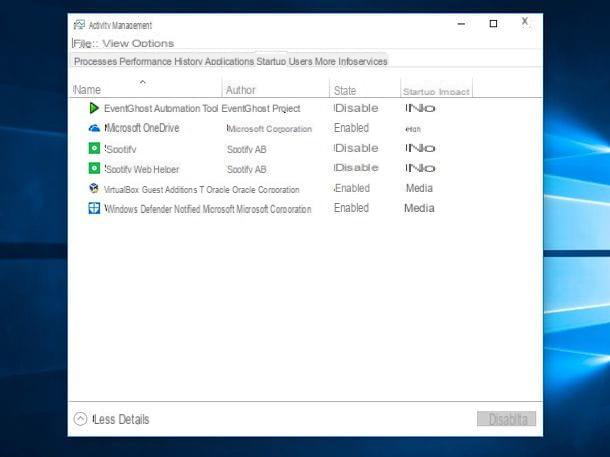The width and height of the screenshot is (610, 457).
Task: Click the Activity Management title bar icon
Action: coord(79,25)
